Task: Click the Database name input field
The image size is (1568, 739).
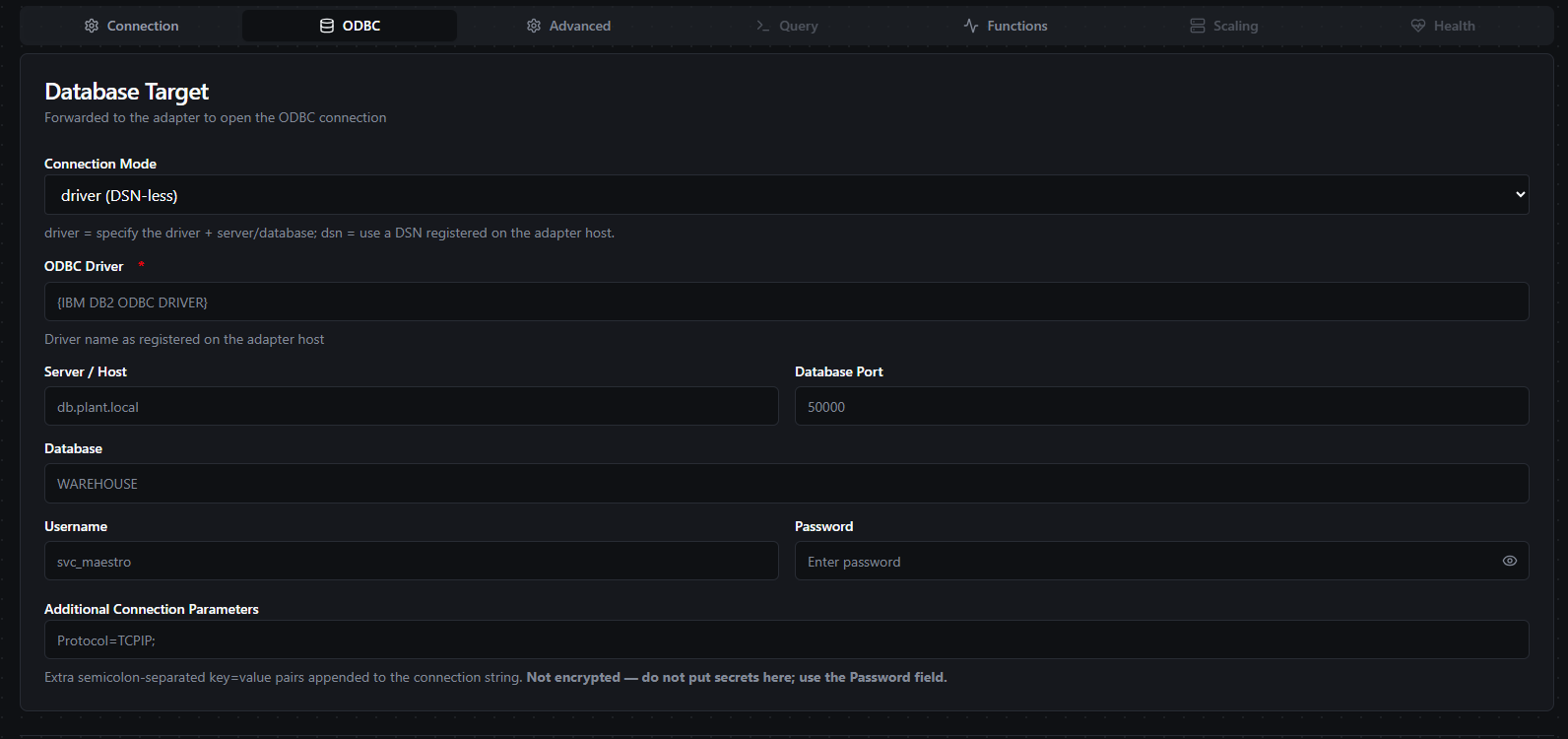Action: click(x=786, y=484)
